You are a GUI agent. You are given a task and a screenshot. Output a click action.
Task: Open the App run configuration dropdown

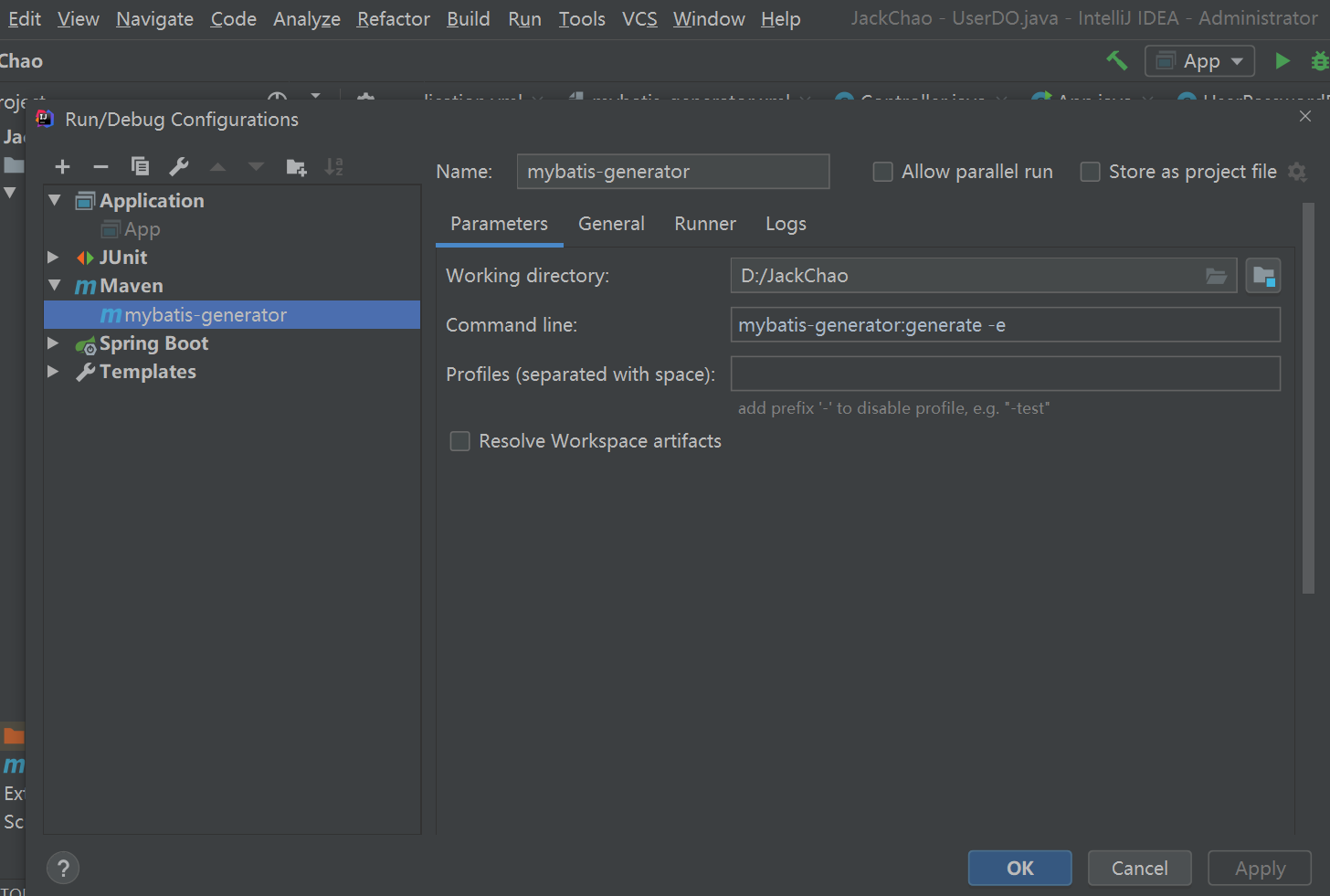[1200, 61]
